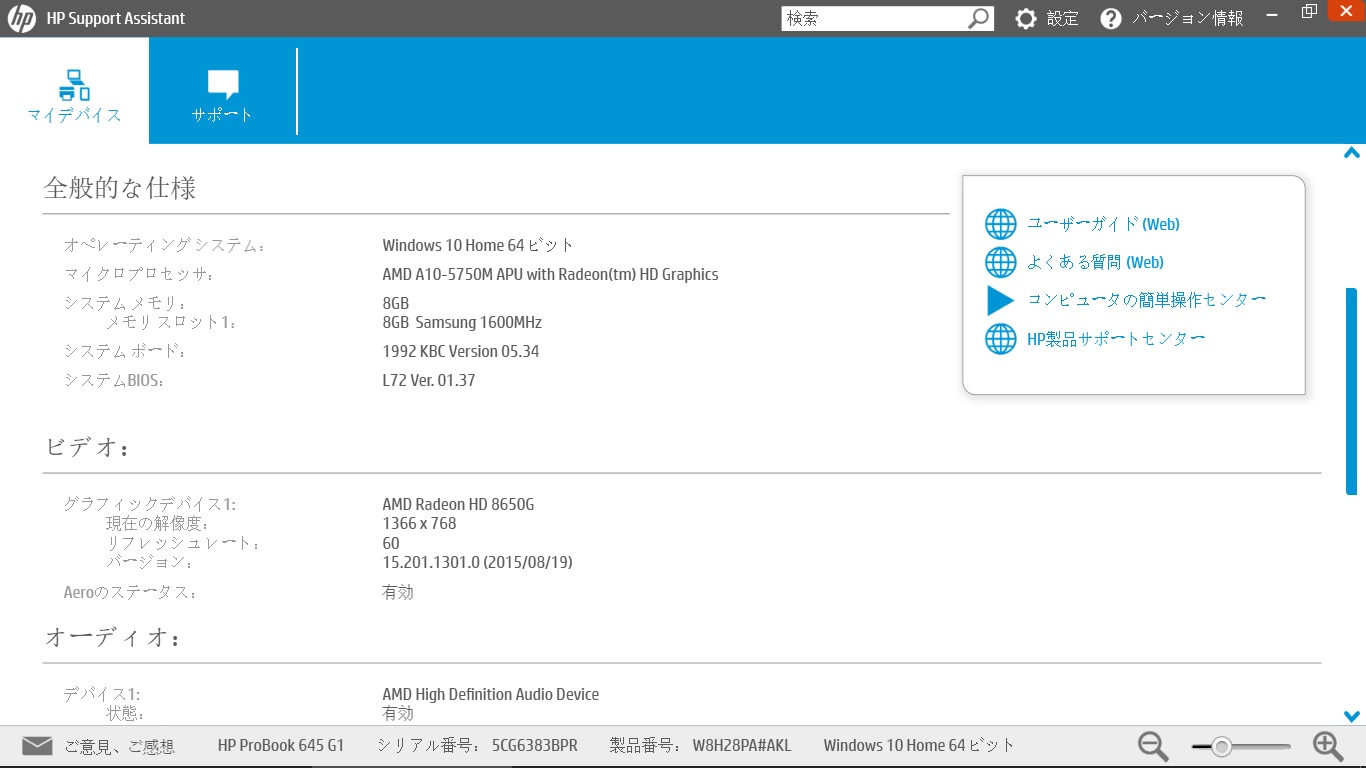
Task: Click the search magnifier icon
Action: click(979, 18)
